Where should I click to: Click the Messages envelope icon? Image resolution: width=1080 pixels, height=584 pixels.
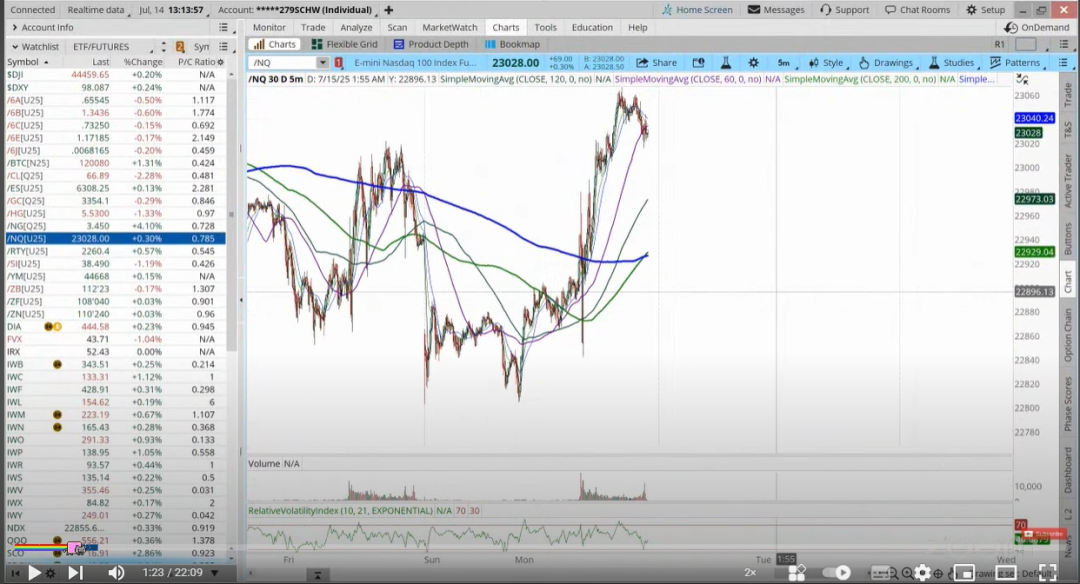coord(754,10)
